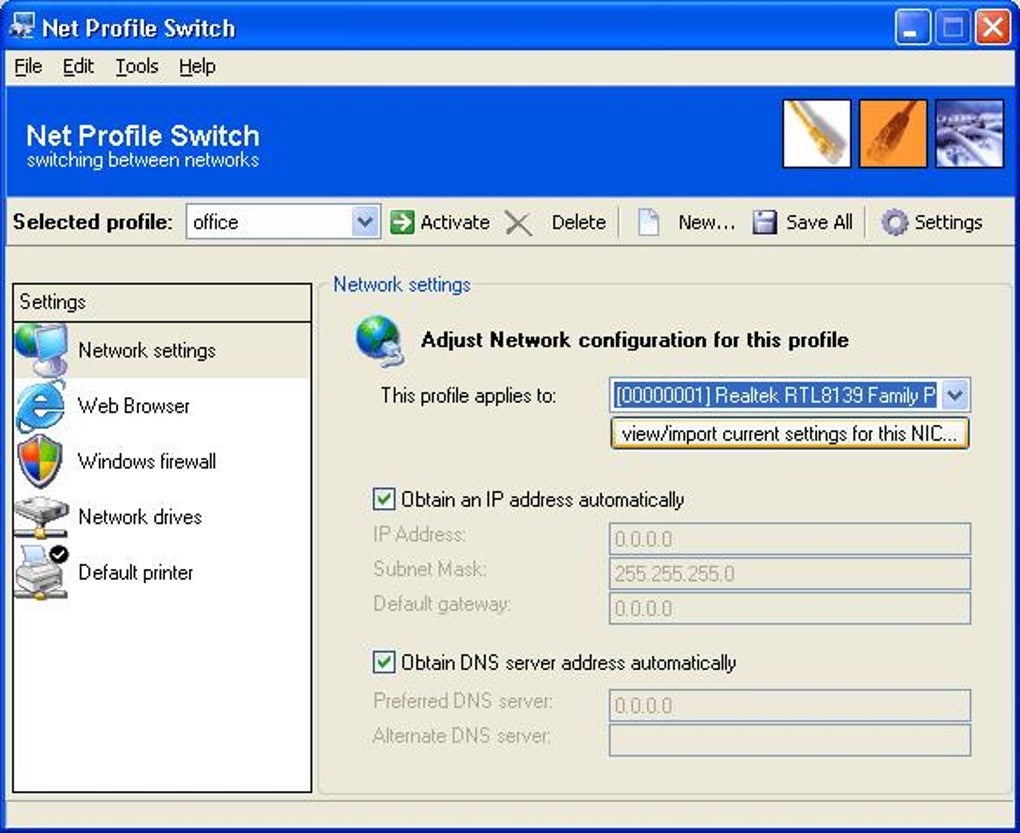Click the New profile page icon
This screenshot has height=833, width=1020.
648,222
